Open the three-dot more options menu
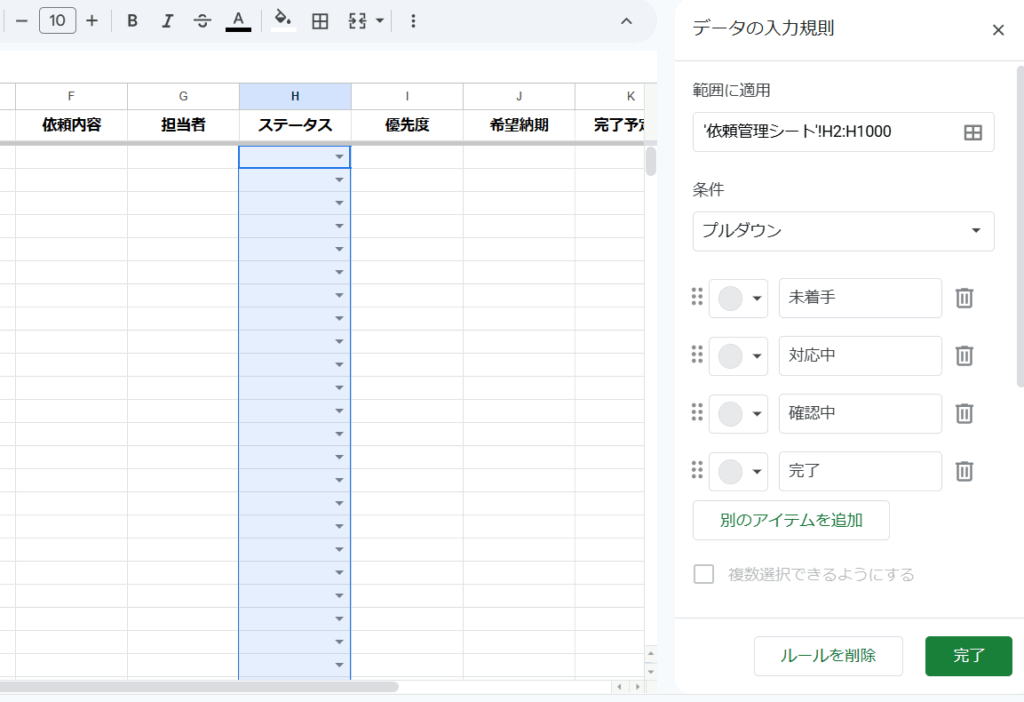This screenshot has width=1024, height=702. pos(414,21)
